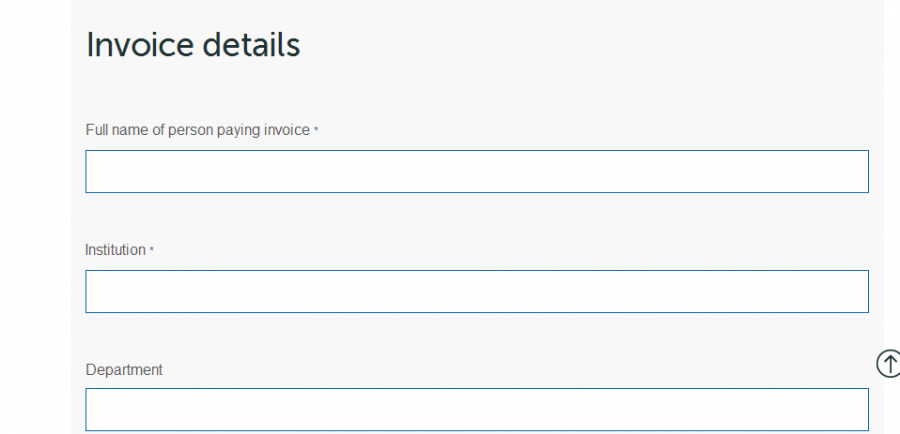Viewport: 900px width, 434px height.
Task: Click the scroll-to-top arrow icon
Action: pyautogui.click(x=888, y=364)
